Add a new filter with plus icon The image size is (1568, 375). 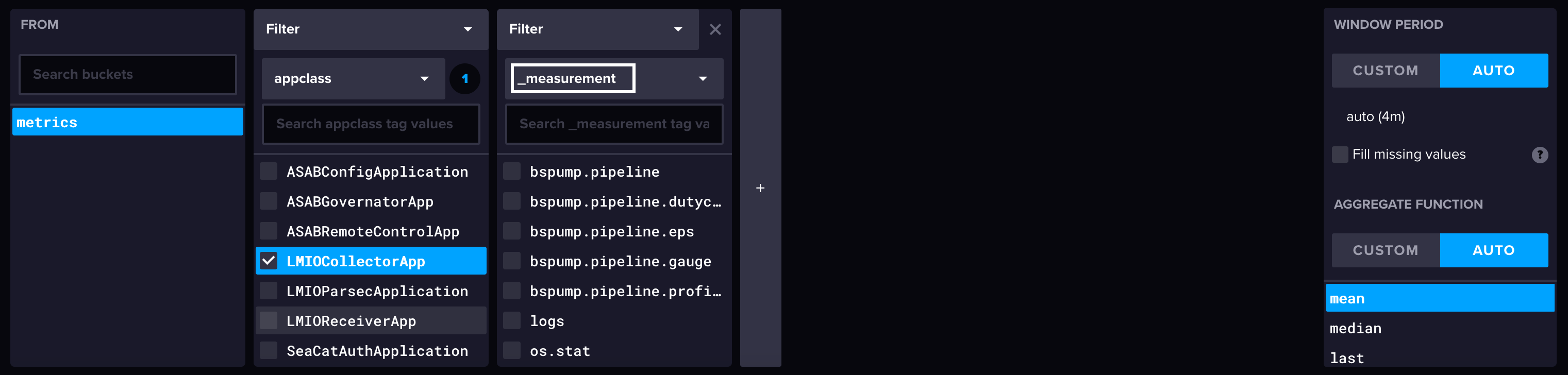point(760,188)
